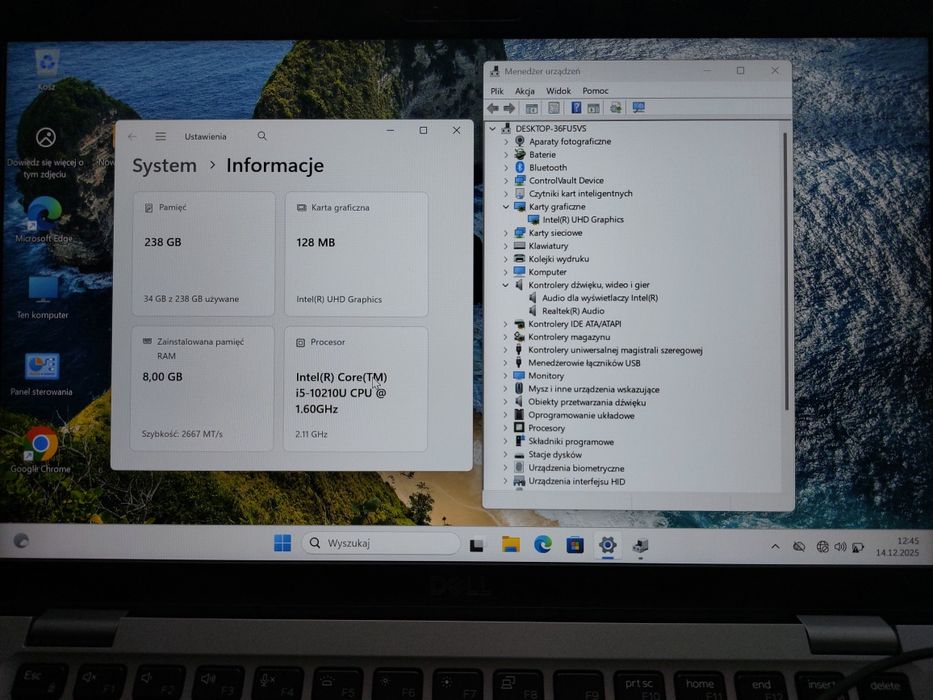
Task: Click the back arrow in Ustawienia window
Action: coord(132,136)
